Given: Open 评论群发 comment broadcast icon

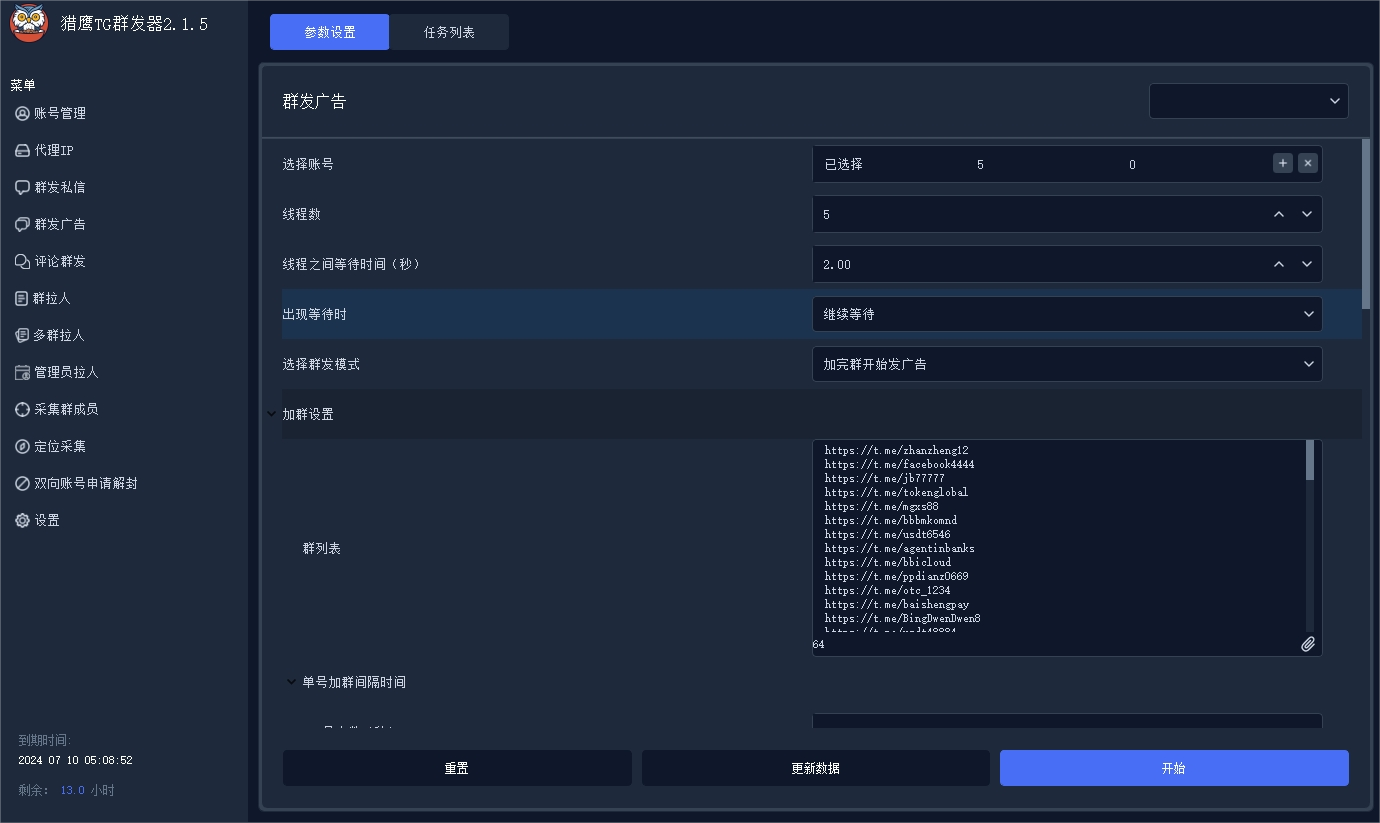Looking at the screenshot, I should coord(22,261).
